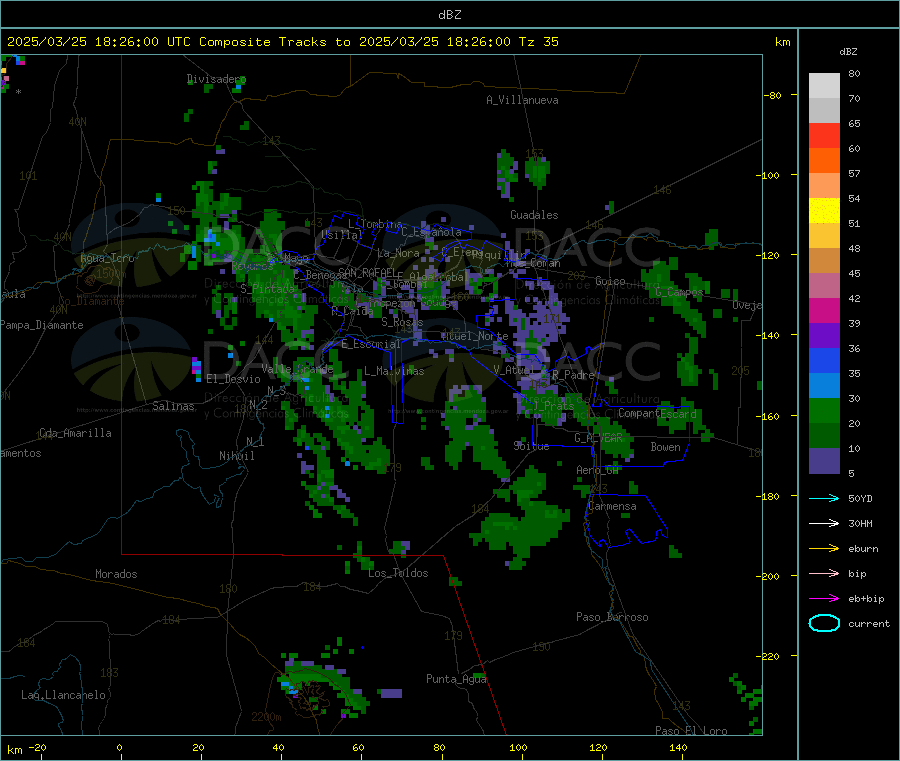Select the Morados map label

click(116, 574)
